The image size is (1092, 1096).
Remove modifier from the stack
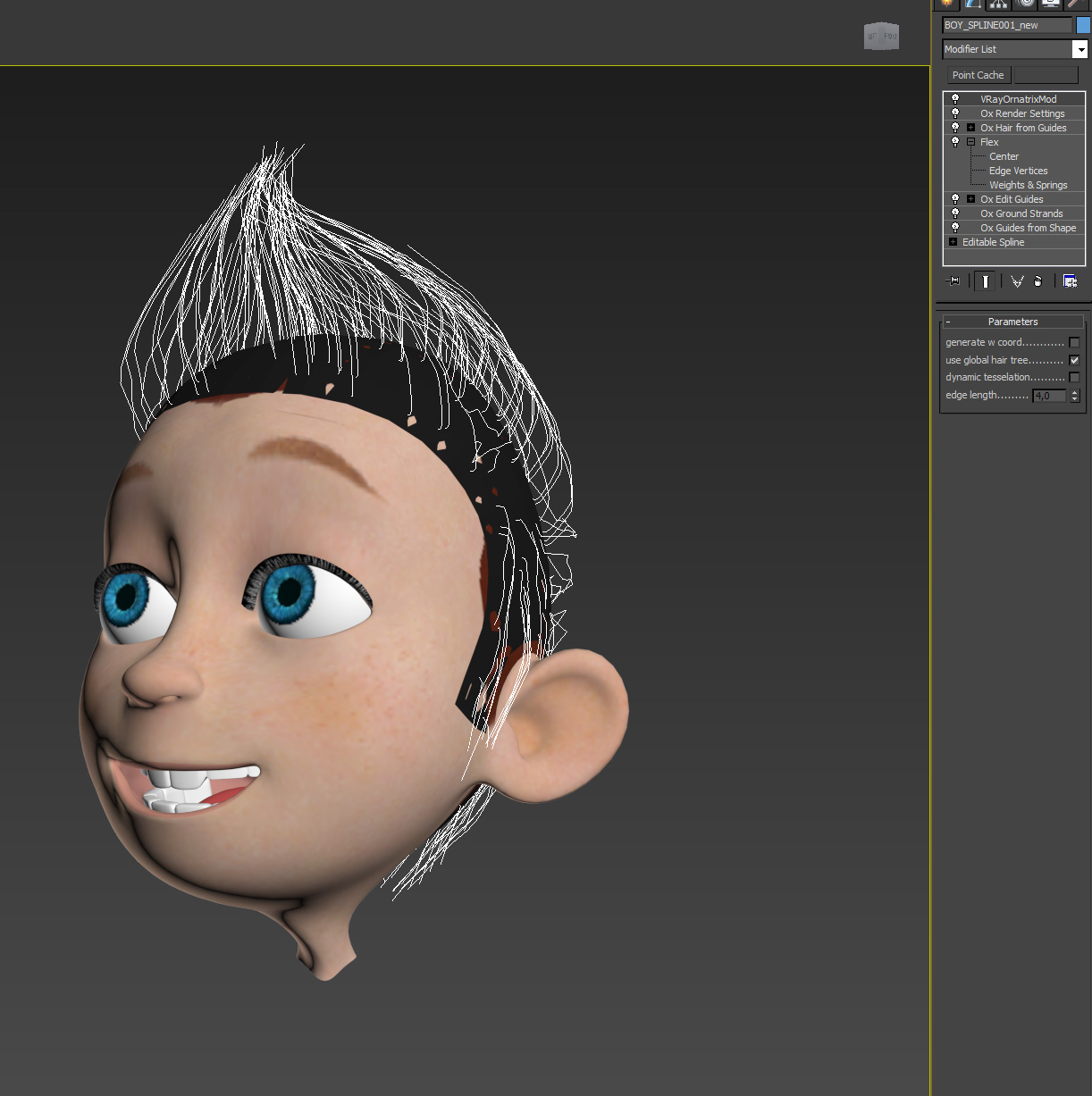coord(1037,281)
